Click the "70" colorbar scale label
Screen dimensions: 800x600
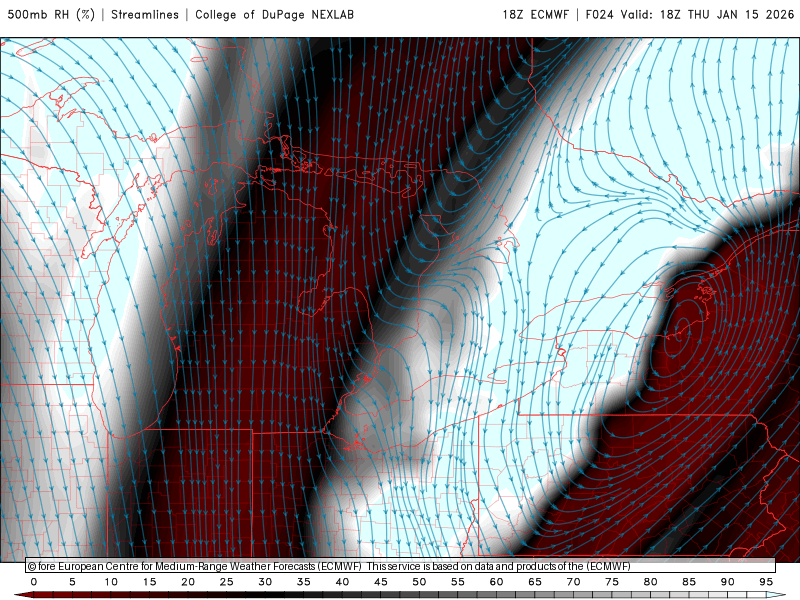click(573, 582)
